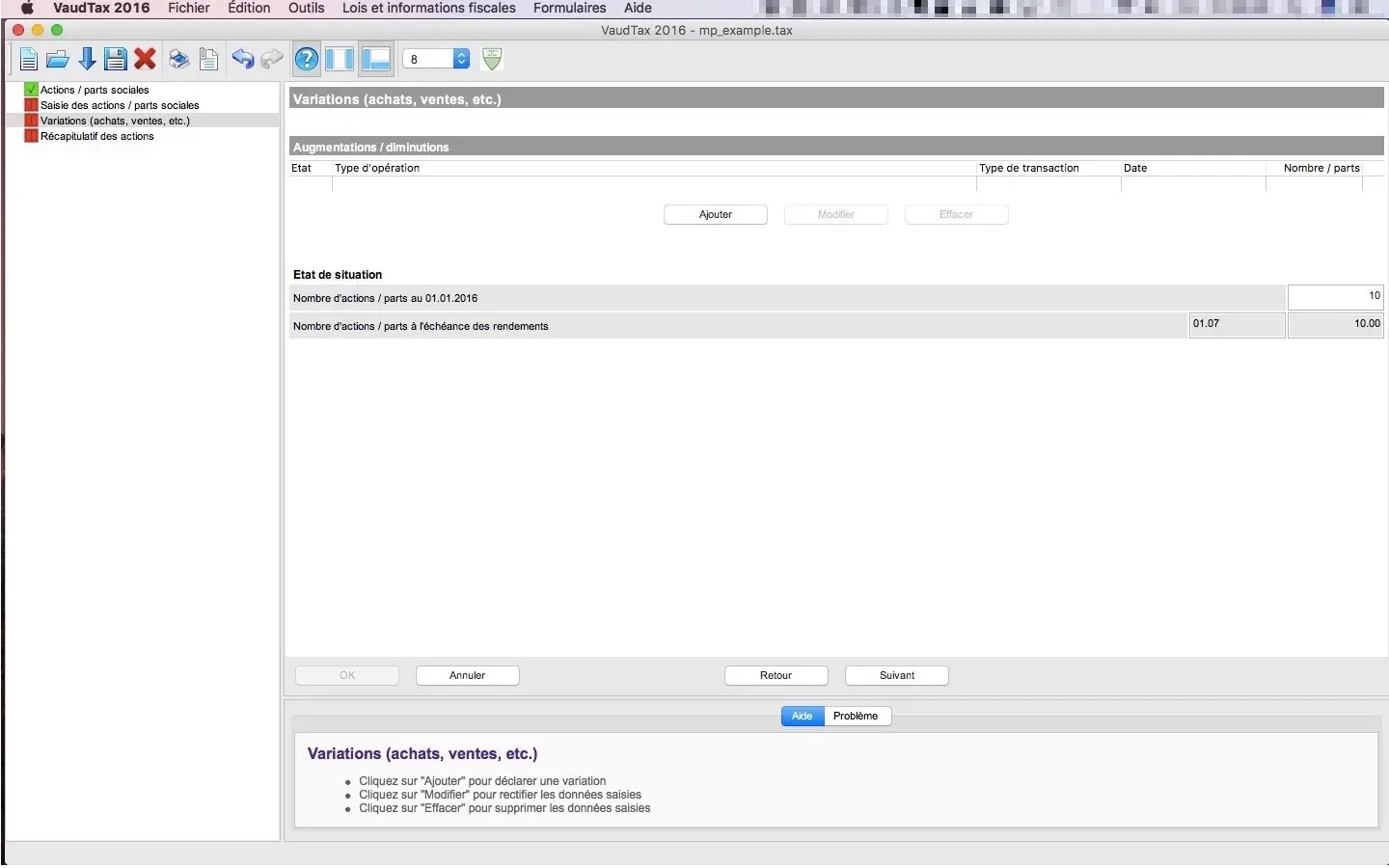The image size is (1389, 868).
Task: Click label about l'échéance des rendements
Action: pos(421,326)
